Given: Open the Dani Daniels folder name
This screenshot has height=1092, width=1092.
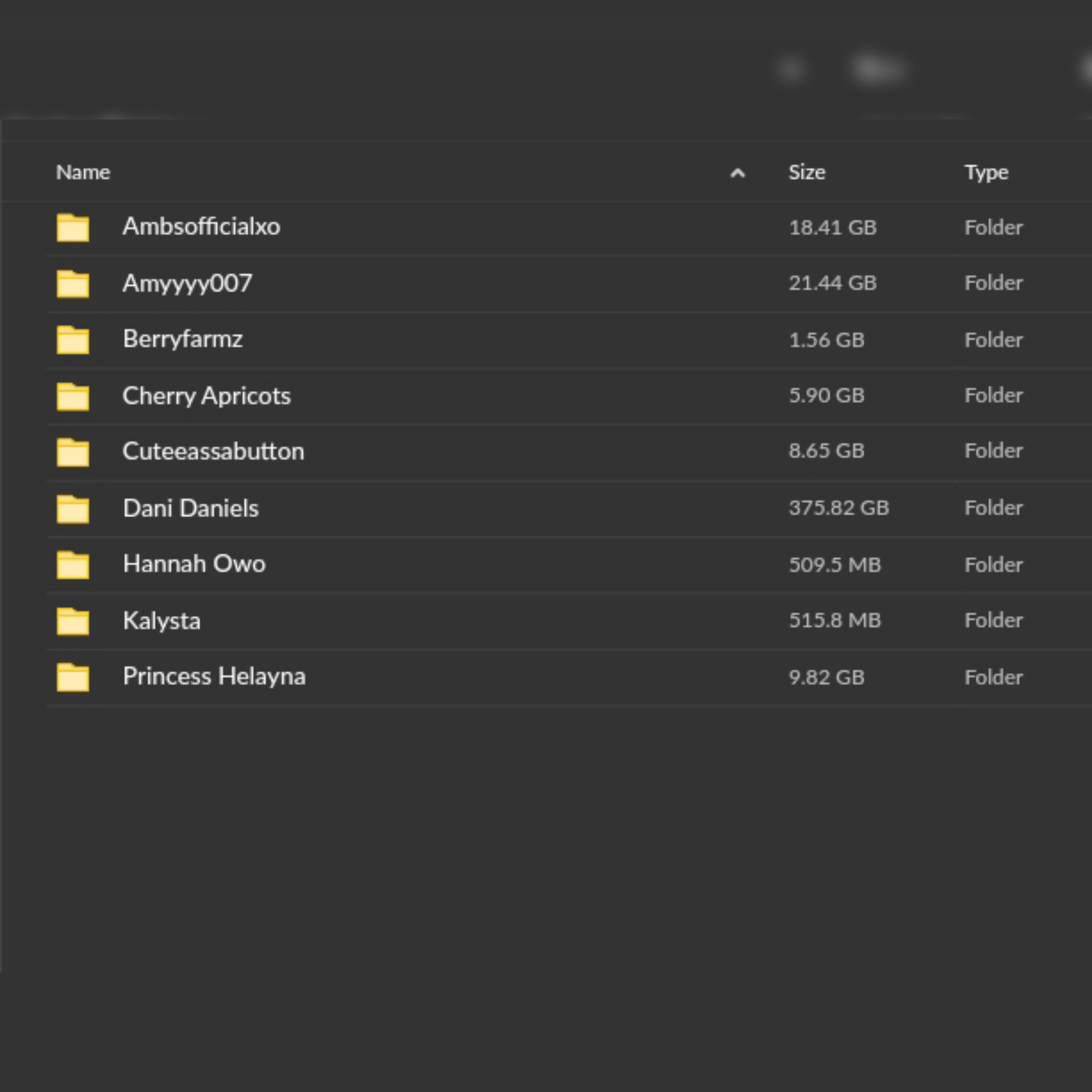Looking at the screenshot, I should click(190, 508).
